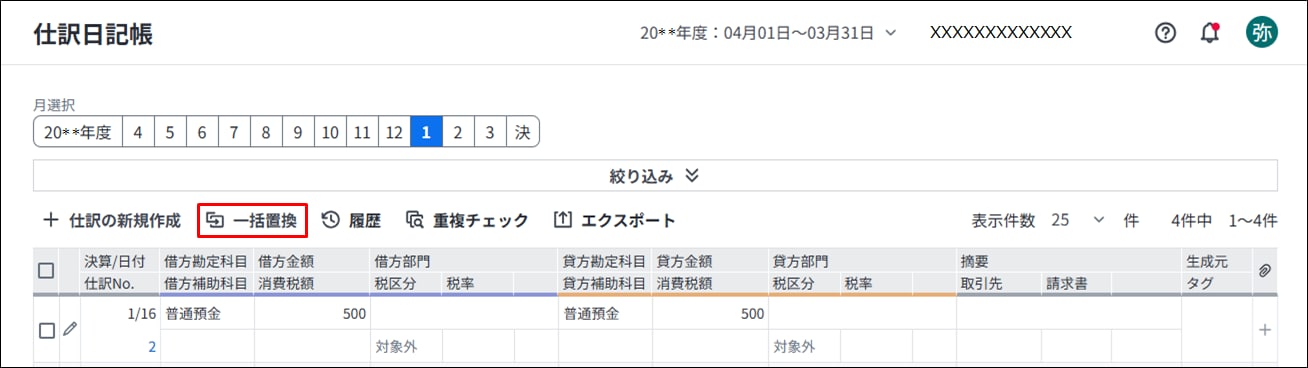1308x368 pixels.
Task: Click the plus icon at the 1/16 row end
Action: pos(1264,329)
